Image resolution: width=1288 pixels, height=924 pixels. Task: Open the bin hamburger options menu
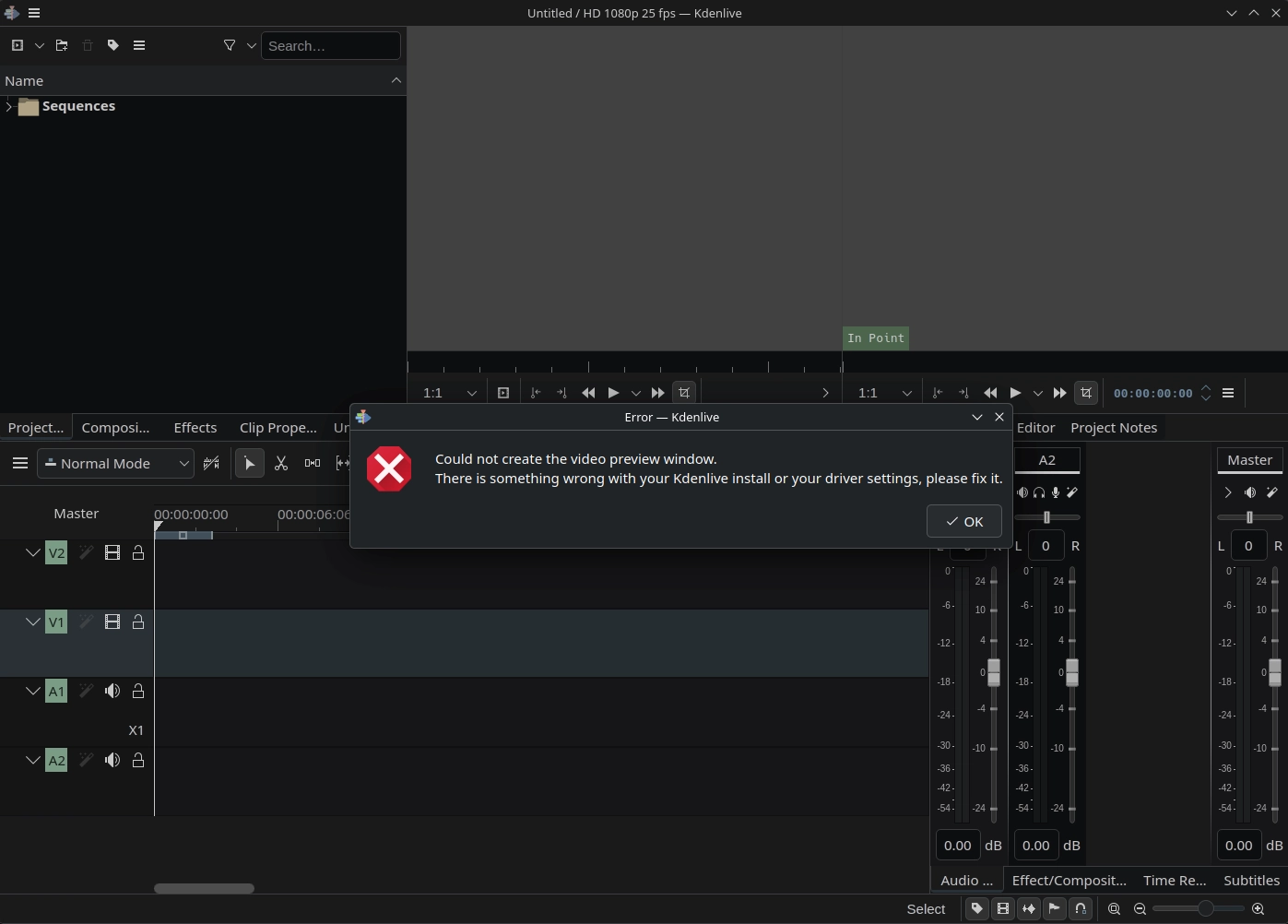[139, 45]
